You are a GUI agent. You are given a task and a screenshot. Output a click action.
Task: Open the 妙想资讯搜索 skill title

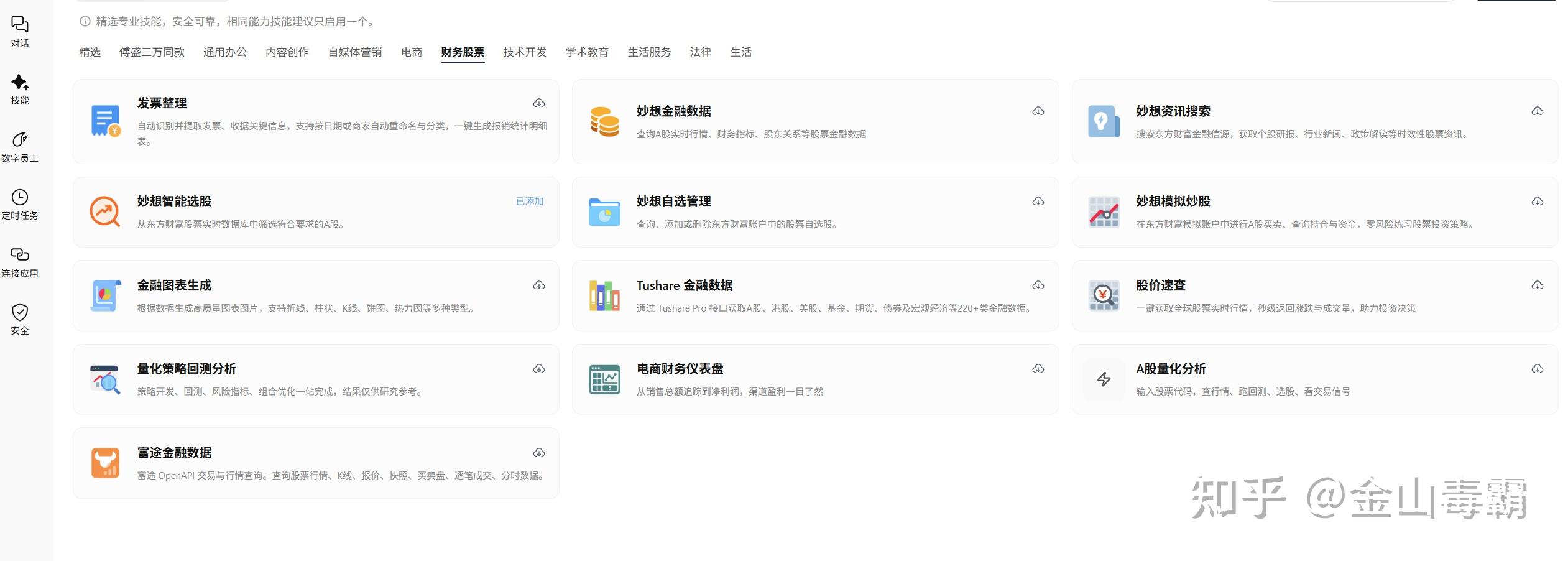1173,111
